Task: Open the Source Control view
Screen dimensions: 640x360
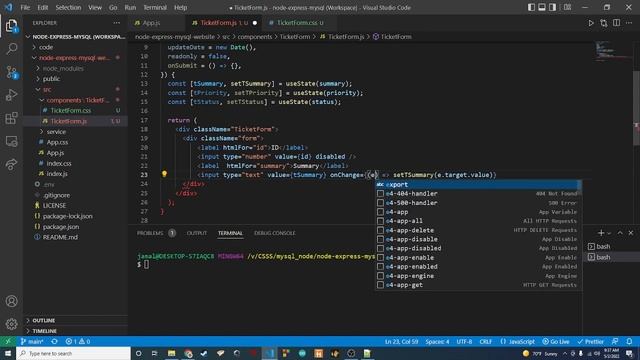Action: click(x=11, y=72)
